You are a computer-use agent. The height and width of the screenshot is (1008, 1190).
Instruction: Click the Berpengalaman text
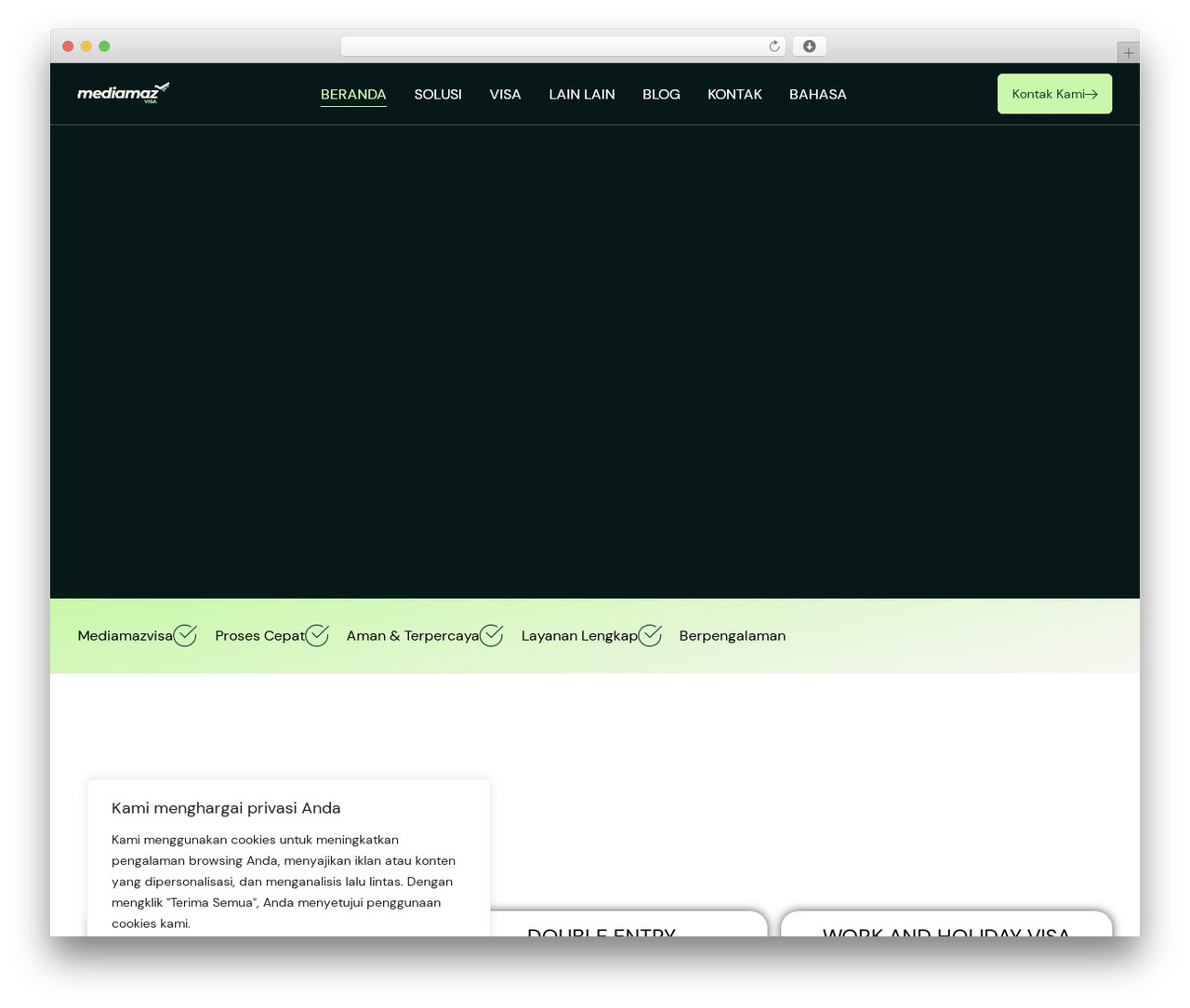[x=733, y=636]
